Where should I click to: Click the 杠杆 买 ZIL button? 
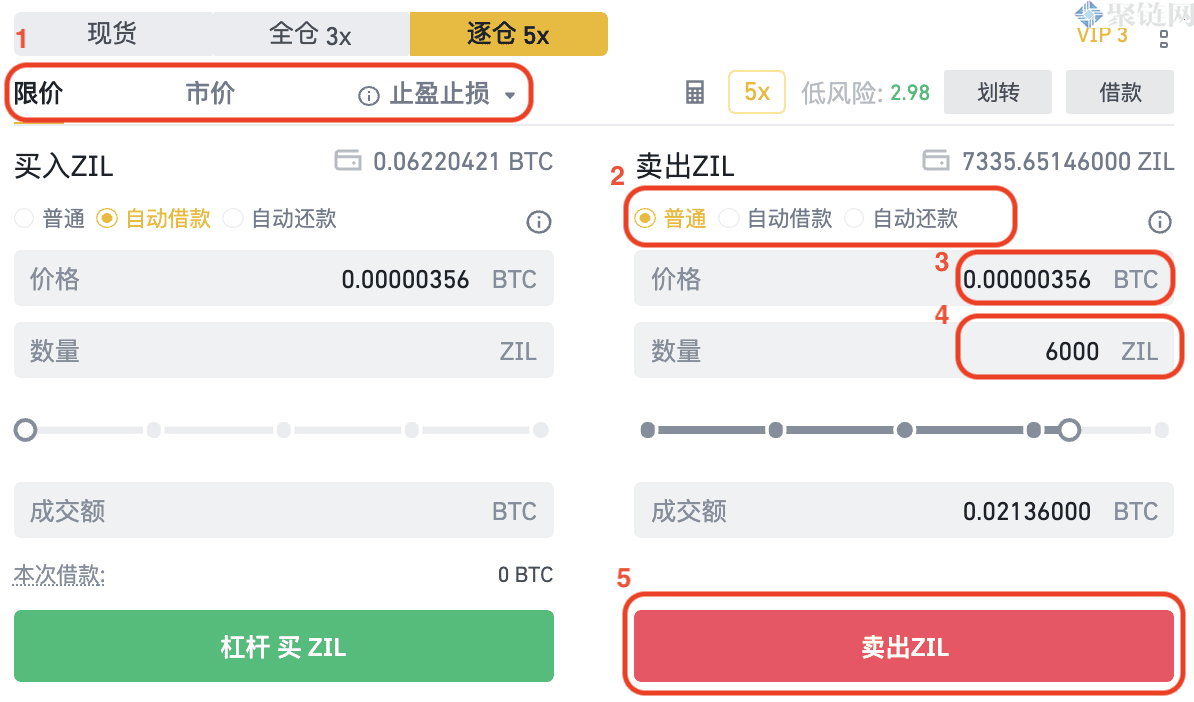click(283, 646)
